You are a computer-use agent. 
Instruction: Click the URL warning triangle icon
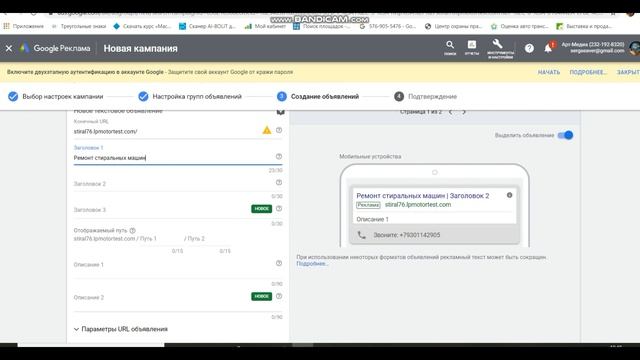[267, 130]
